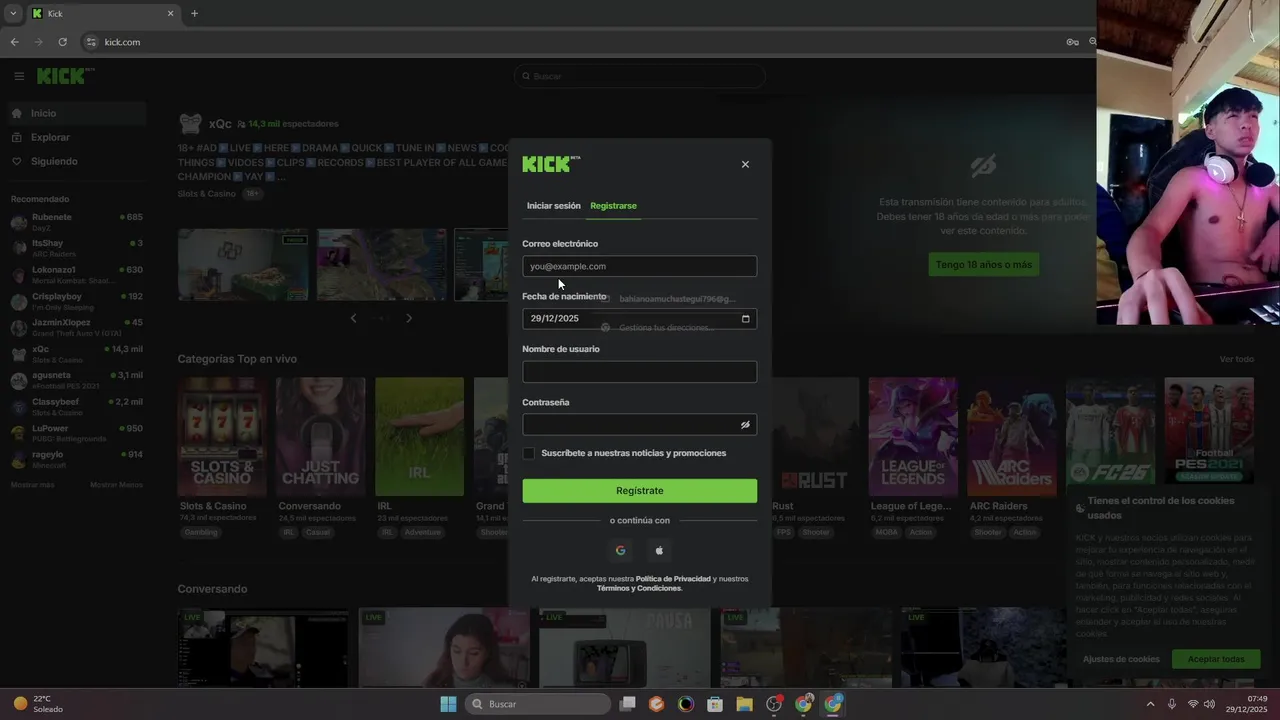Open the Slots & Casino category card
Image resolution: width=1280 pixels, height=720 pixels.
(222, 436)
